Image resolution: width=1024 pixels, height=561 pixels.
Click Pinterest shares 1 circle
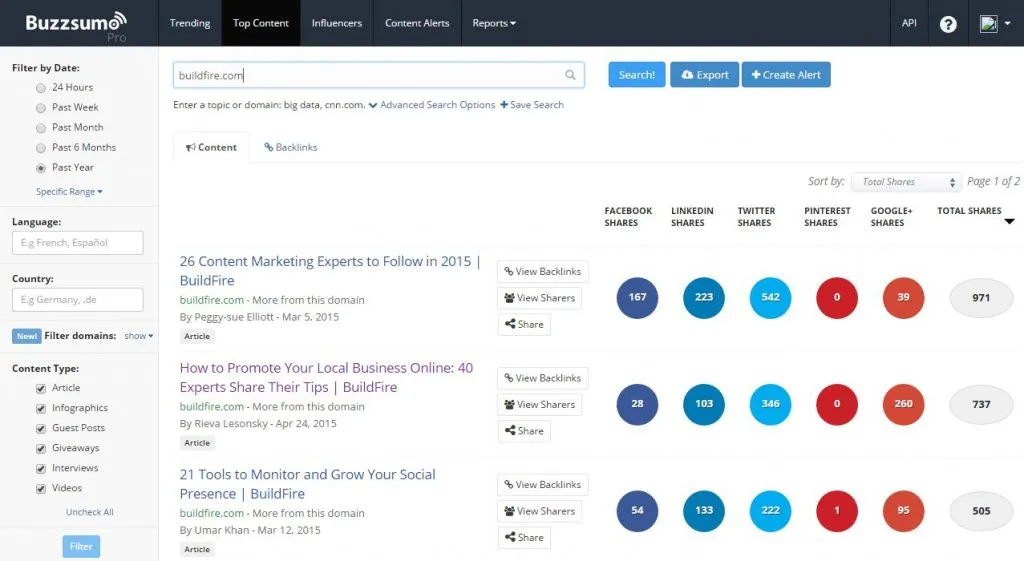coord(837,511)
